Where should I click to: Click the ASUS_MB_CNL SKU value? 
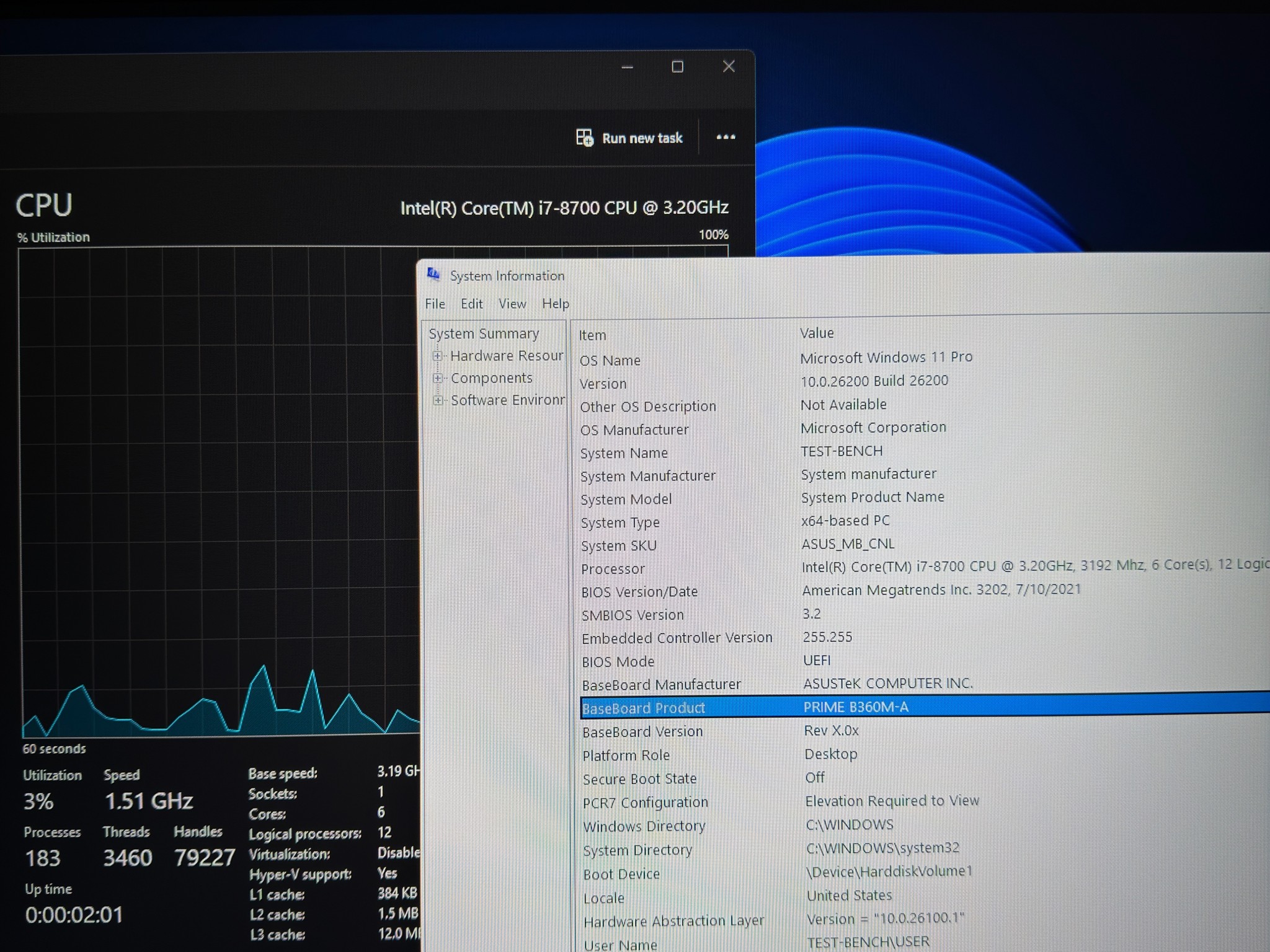tap(848, 544)
